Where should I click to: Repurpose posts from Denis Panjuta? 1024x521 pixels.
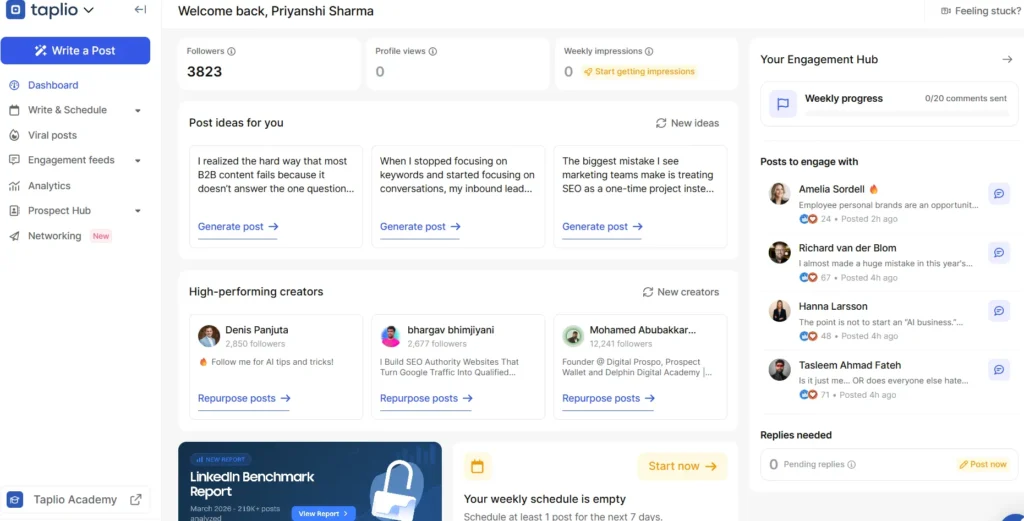pos(244,398)
